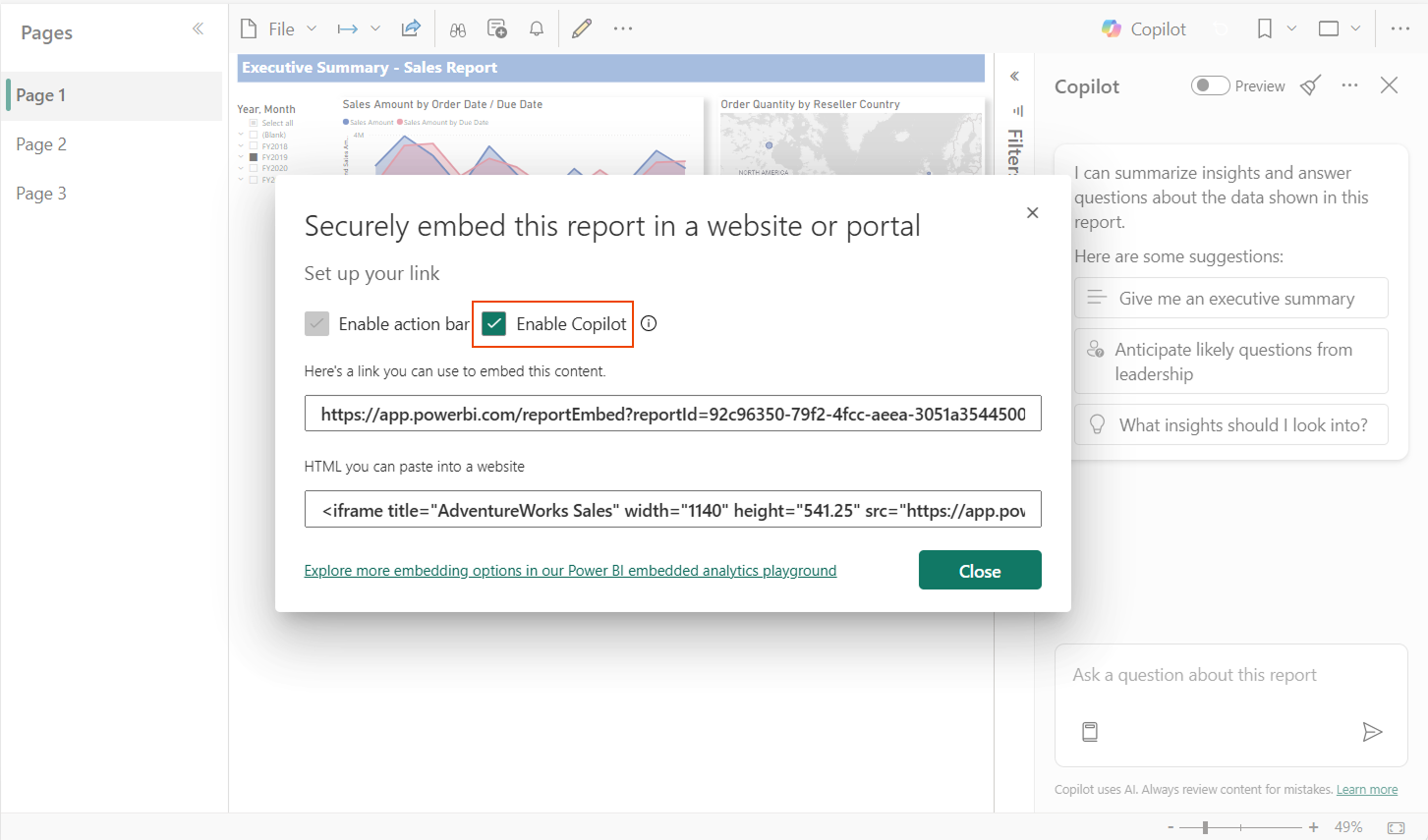Collapse the Pages pane with double chevron
Screen dimensions: 1428x840
pyautogui.click(x=198, y=28)
